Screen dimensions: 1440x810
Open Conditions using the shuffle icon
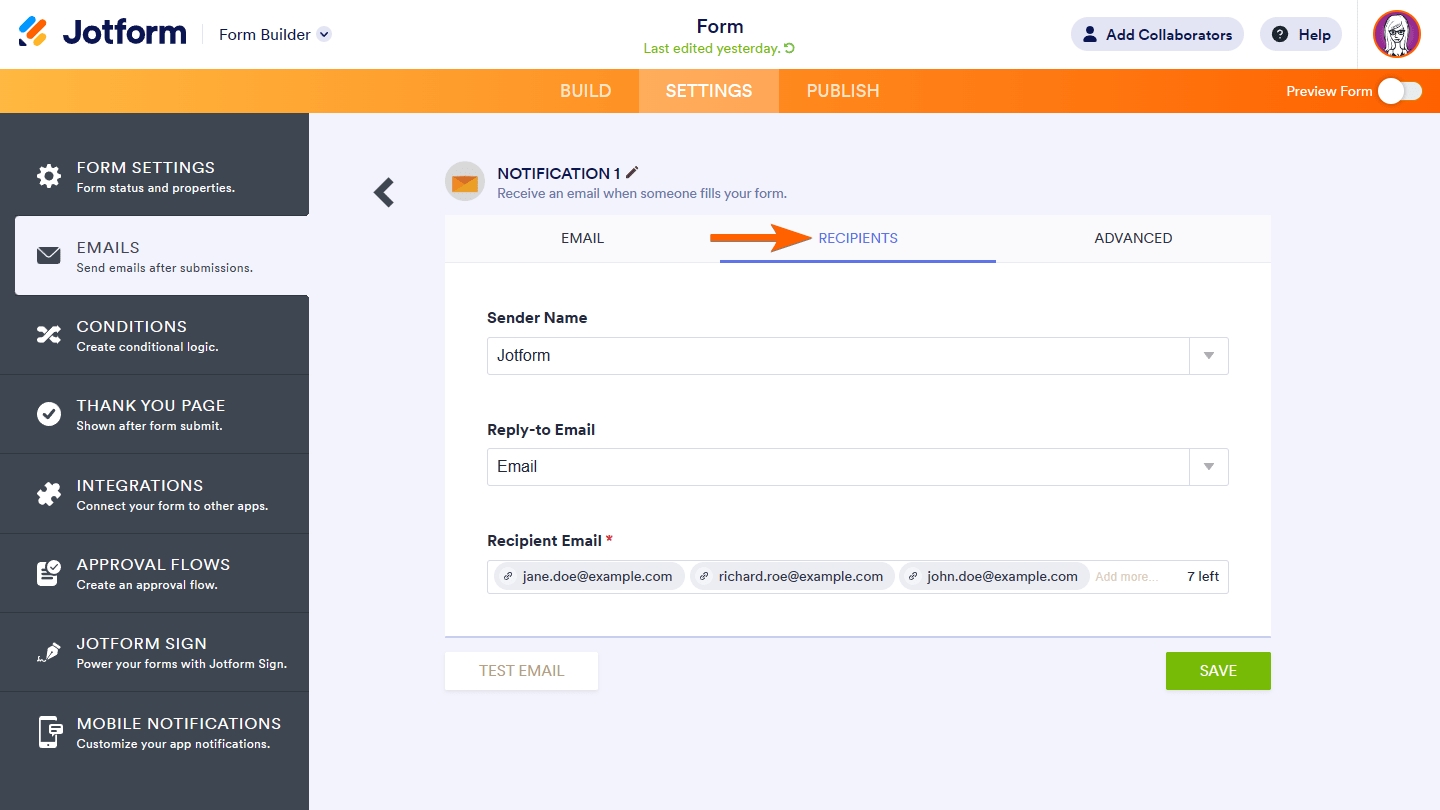[x=49, y=334]
